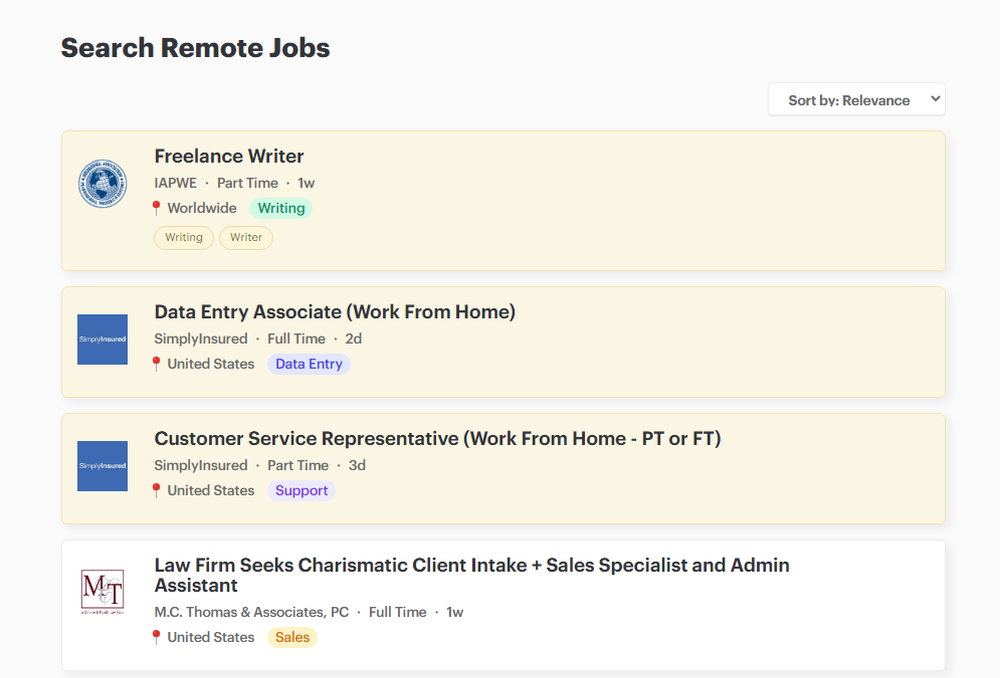Click the Search Remote Jobs heading
Viewport: 1000px width, 678px height.
[x=195, y=47]
